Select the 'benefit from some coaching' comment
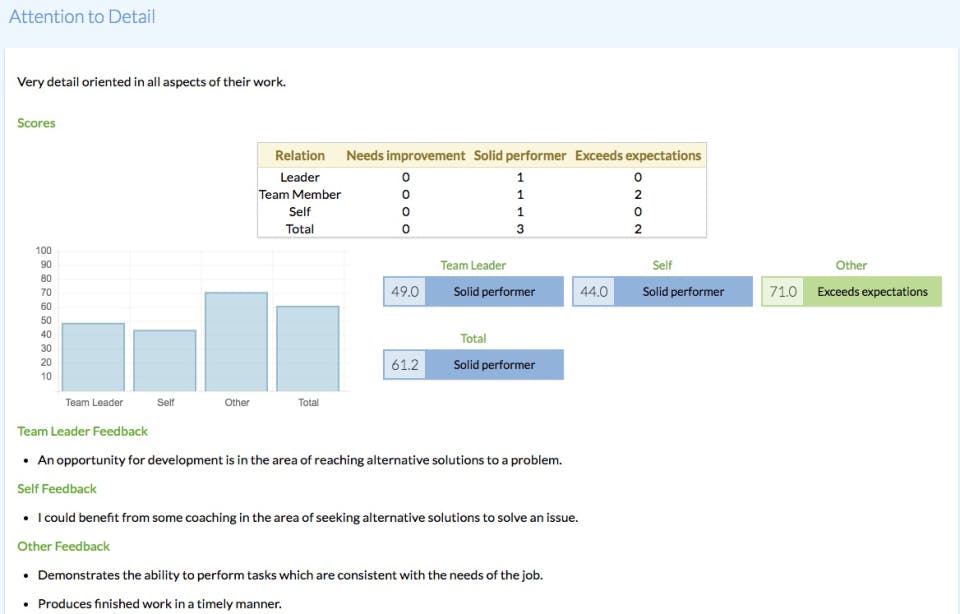This screenshot has width=960, height=614. tap(308, 517)
